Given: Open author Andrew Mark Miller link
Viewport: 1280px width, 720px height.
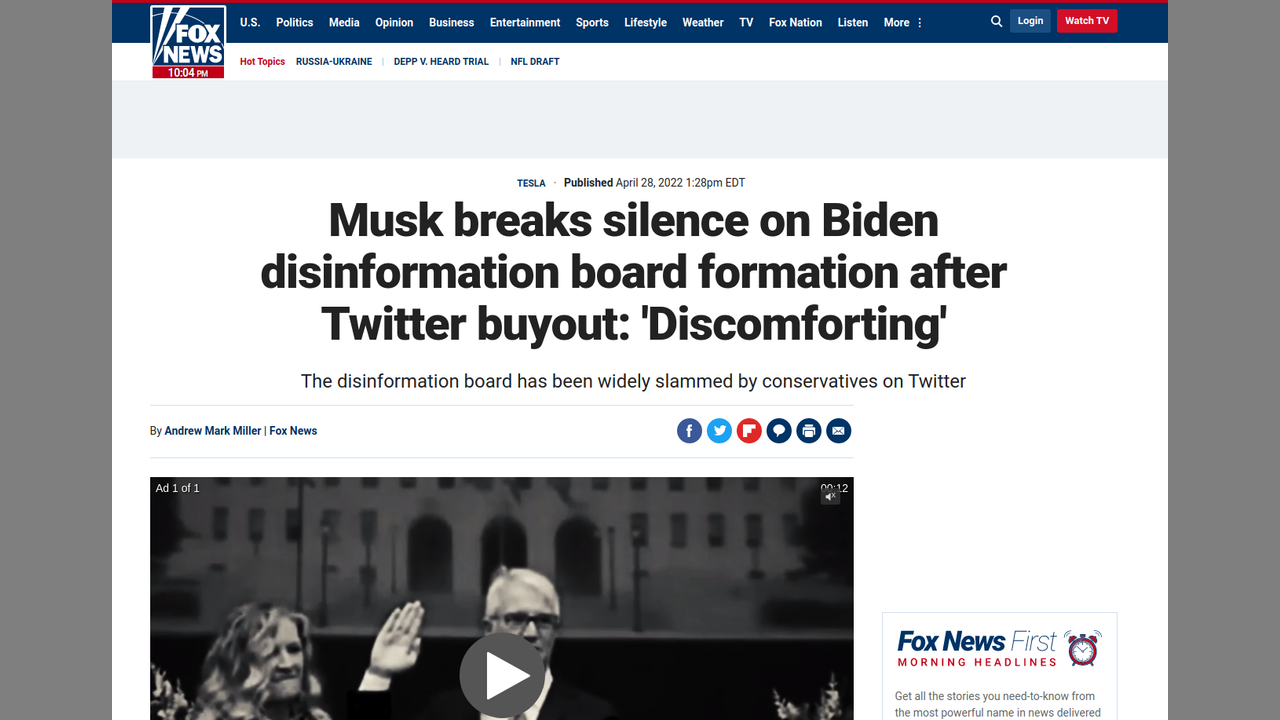Looking at the screenshot, I should (x=213, y=431).
